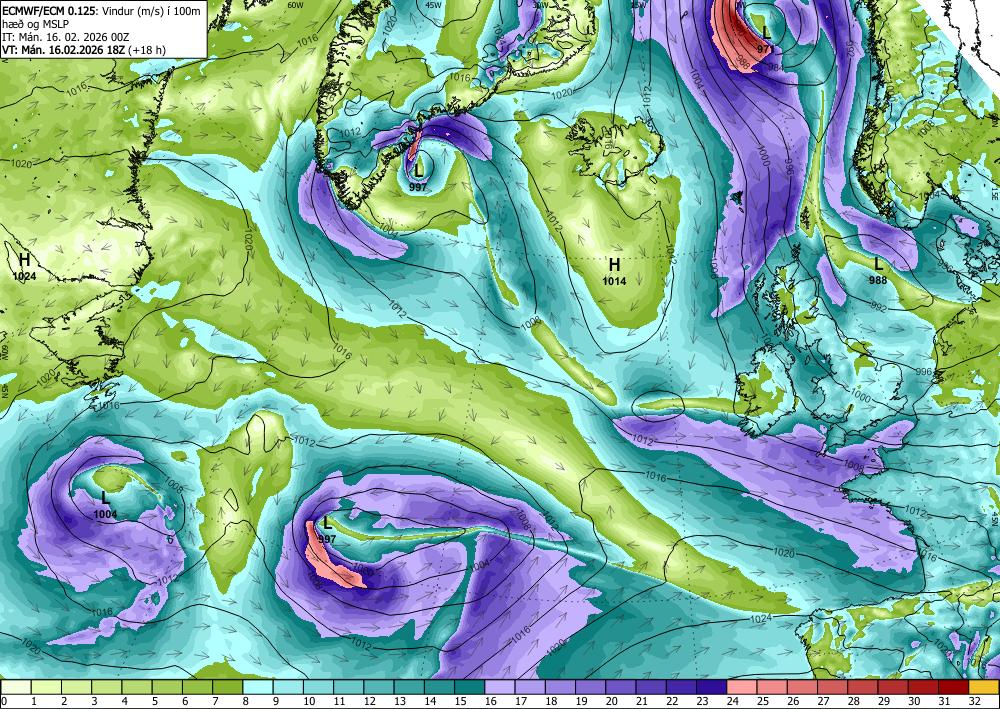1000x709 pixels.
Task: Click the "992" isobar label near the L 988 low
Action: 878,308
